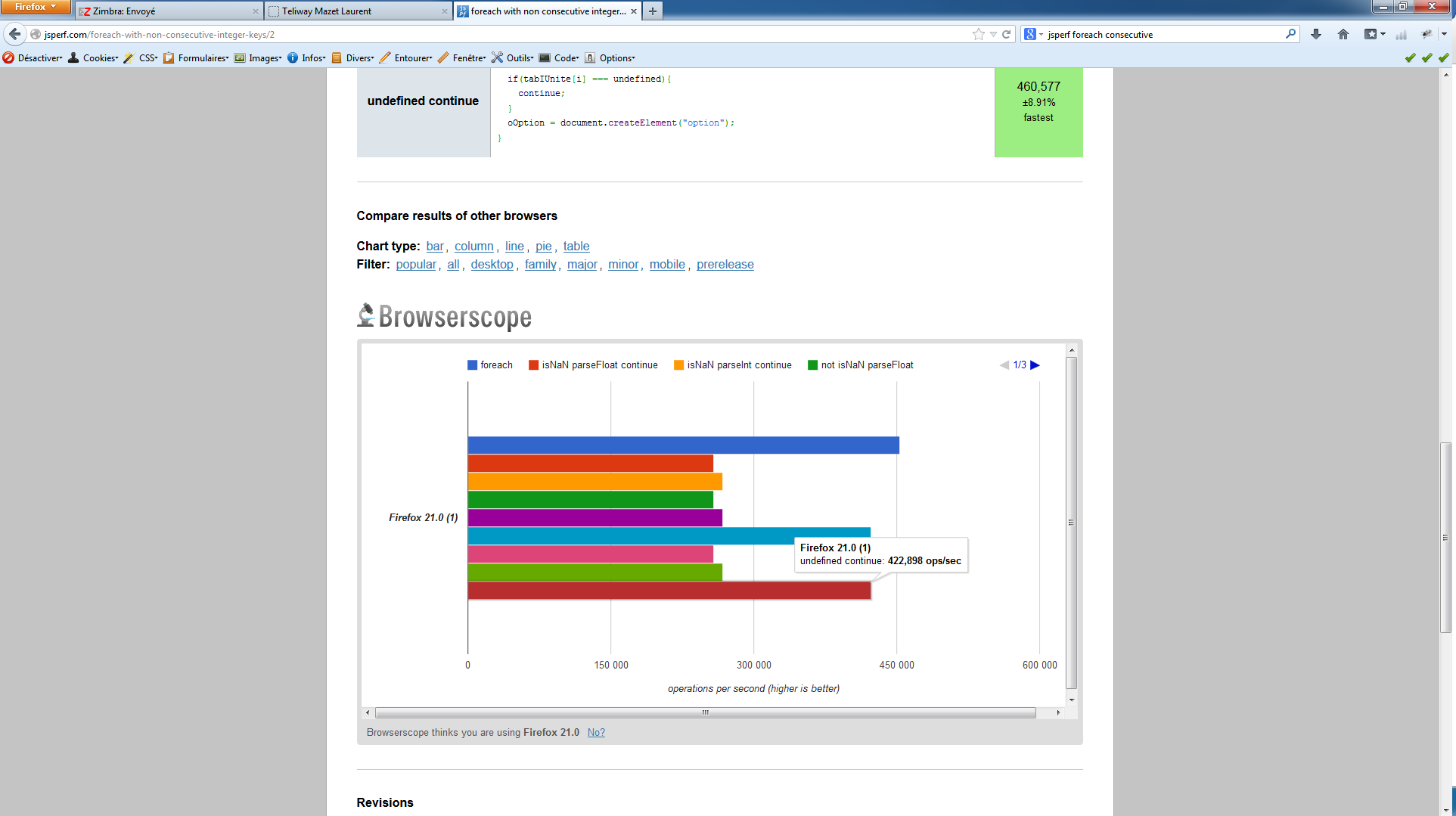Image resolution: width=1456 pixels, height=816 pixels.
Task: Open the Outils developer toolbar menu
Action: [513, 57]
